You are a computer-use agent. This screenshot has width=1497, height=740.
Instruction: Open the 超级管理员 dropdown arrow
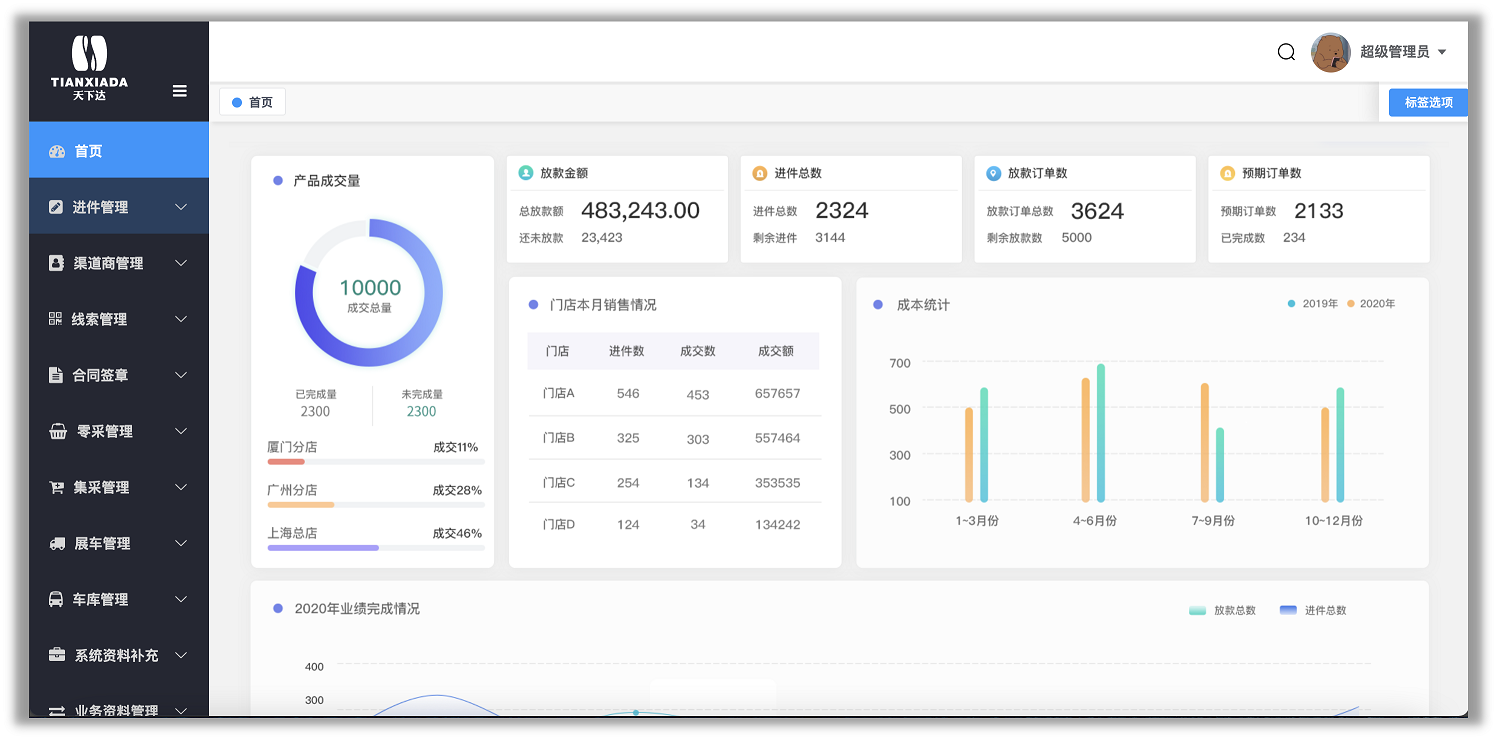[1442, 52]
